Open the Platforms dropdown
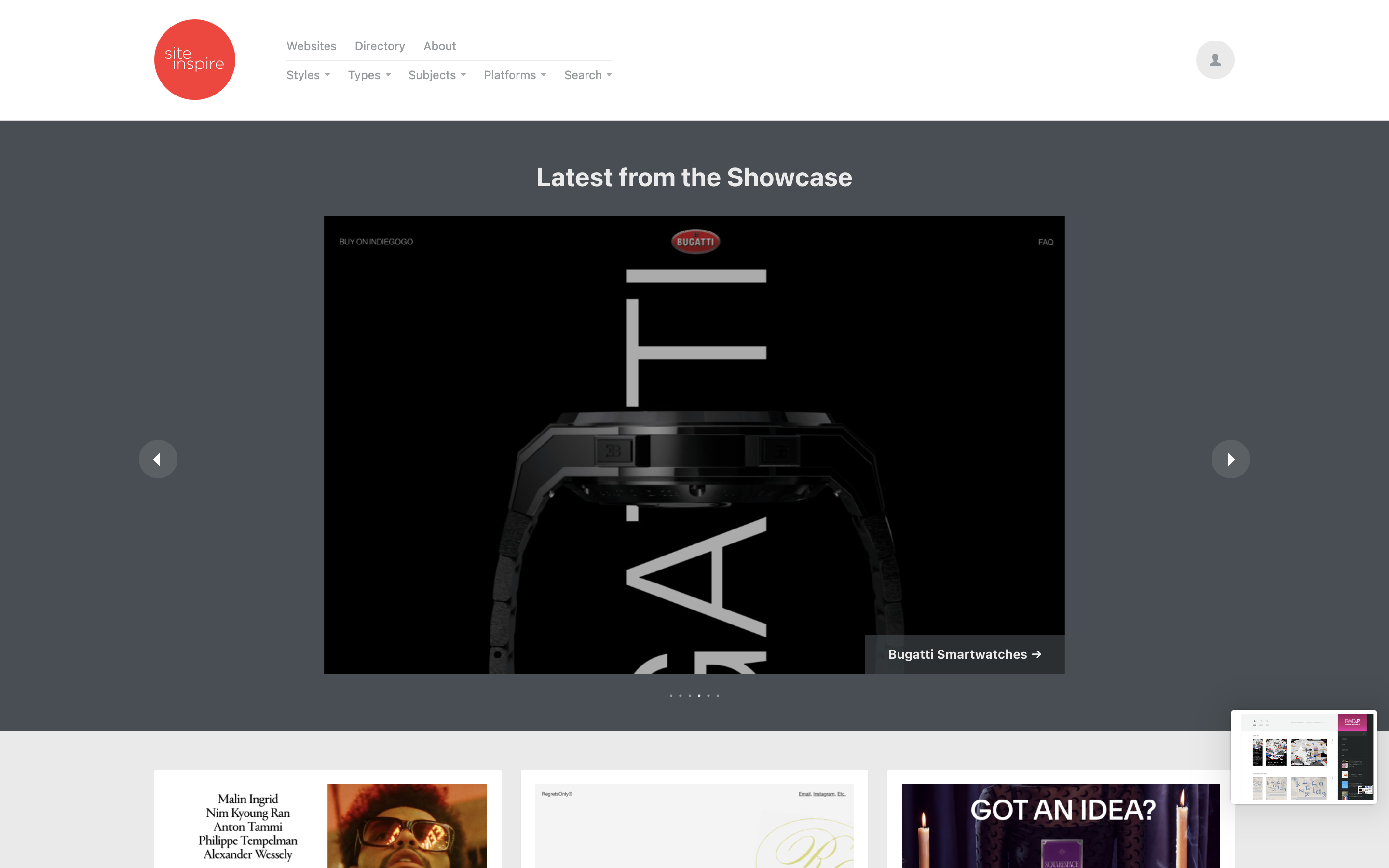The height and width of the screenshot is (868, 1389). click(x=515, y=75)
